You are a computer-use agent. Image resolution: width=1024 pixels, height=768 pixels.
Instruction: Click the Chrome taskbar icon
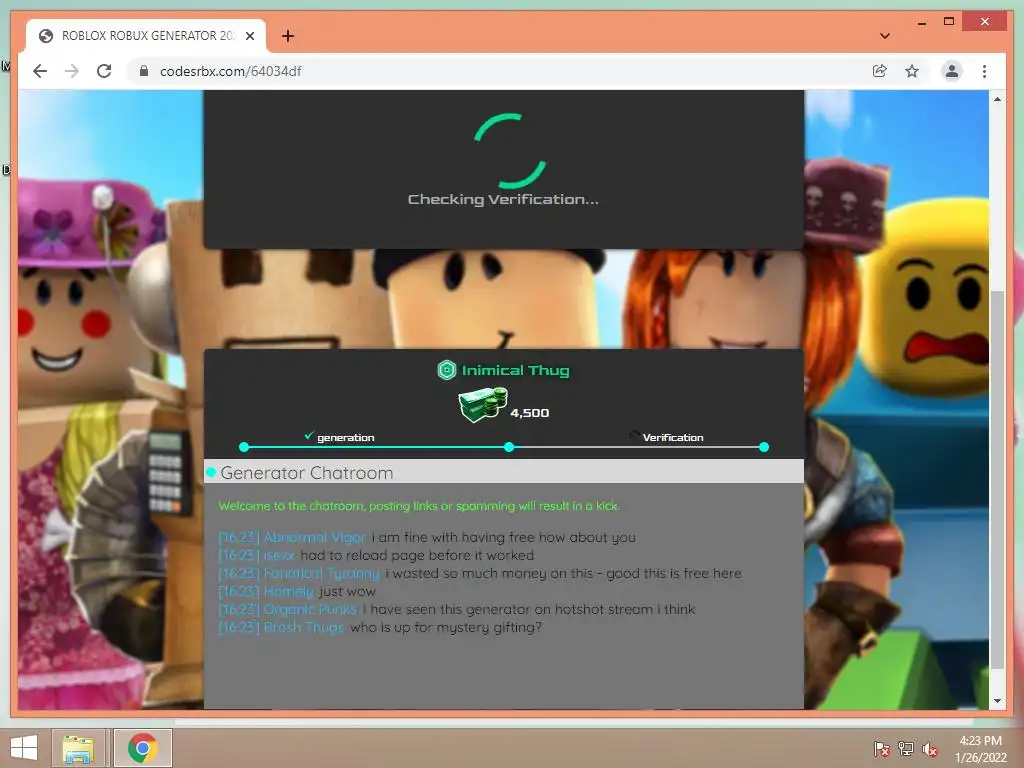pyautogui.click(x=143, y=748)
